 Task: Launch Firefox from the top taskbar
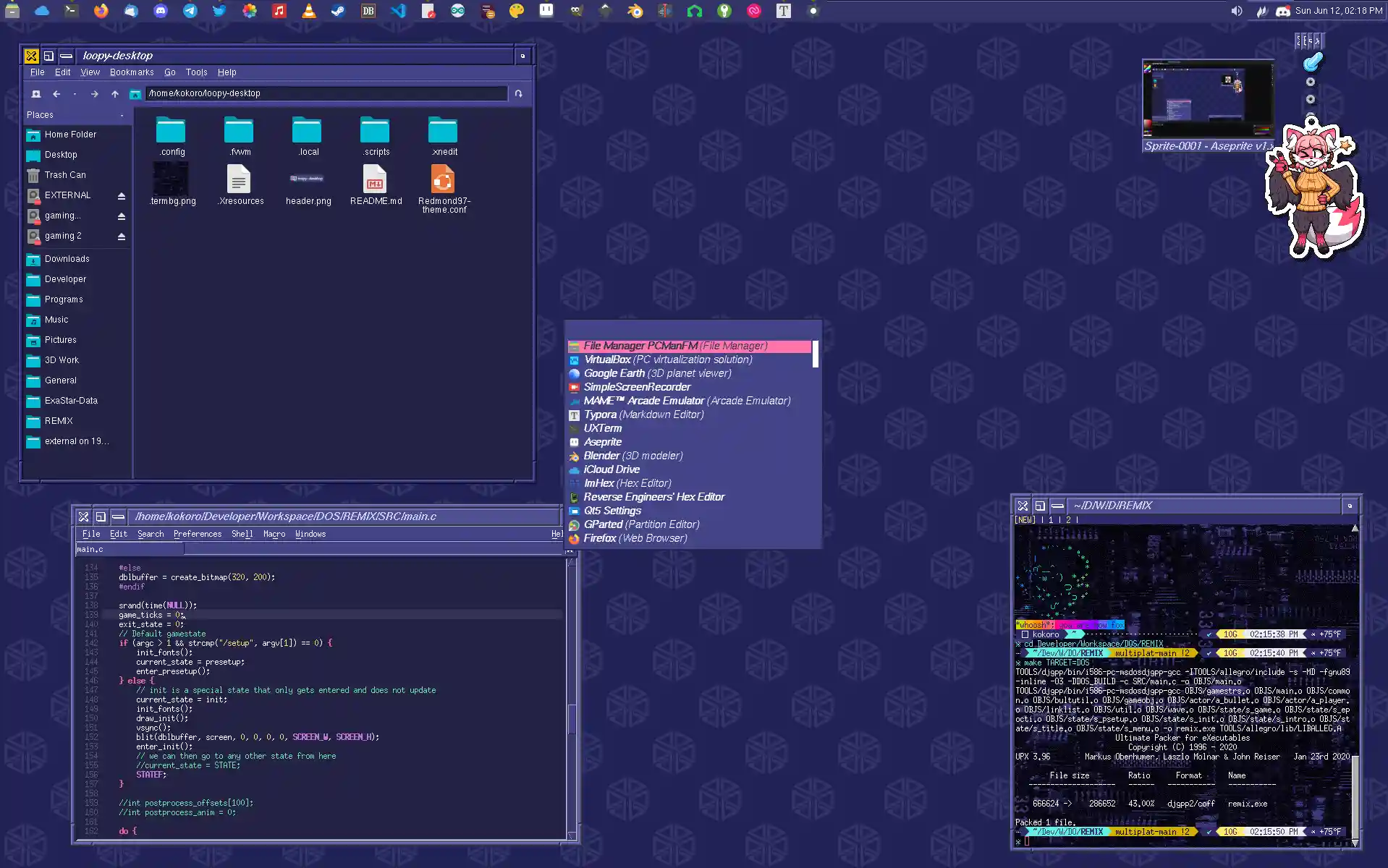[101, 11]
